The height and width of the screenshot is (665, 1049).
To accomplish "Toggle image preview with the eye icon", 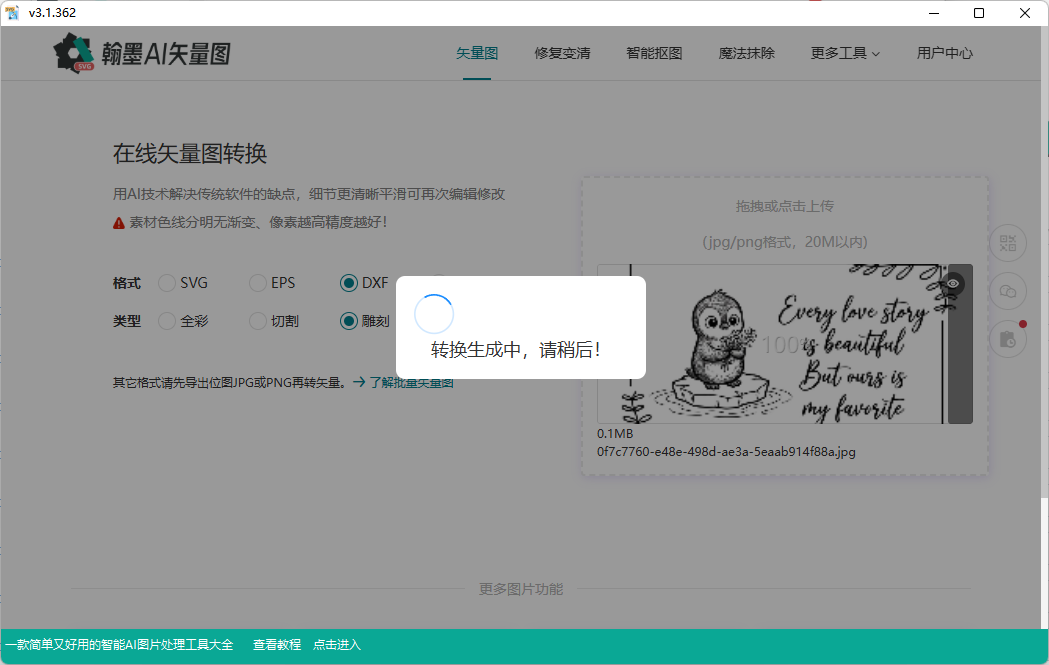I will (952, 284).
